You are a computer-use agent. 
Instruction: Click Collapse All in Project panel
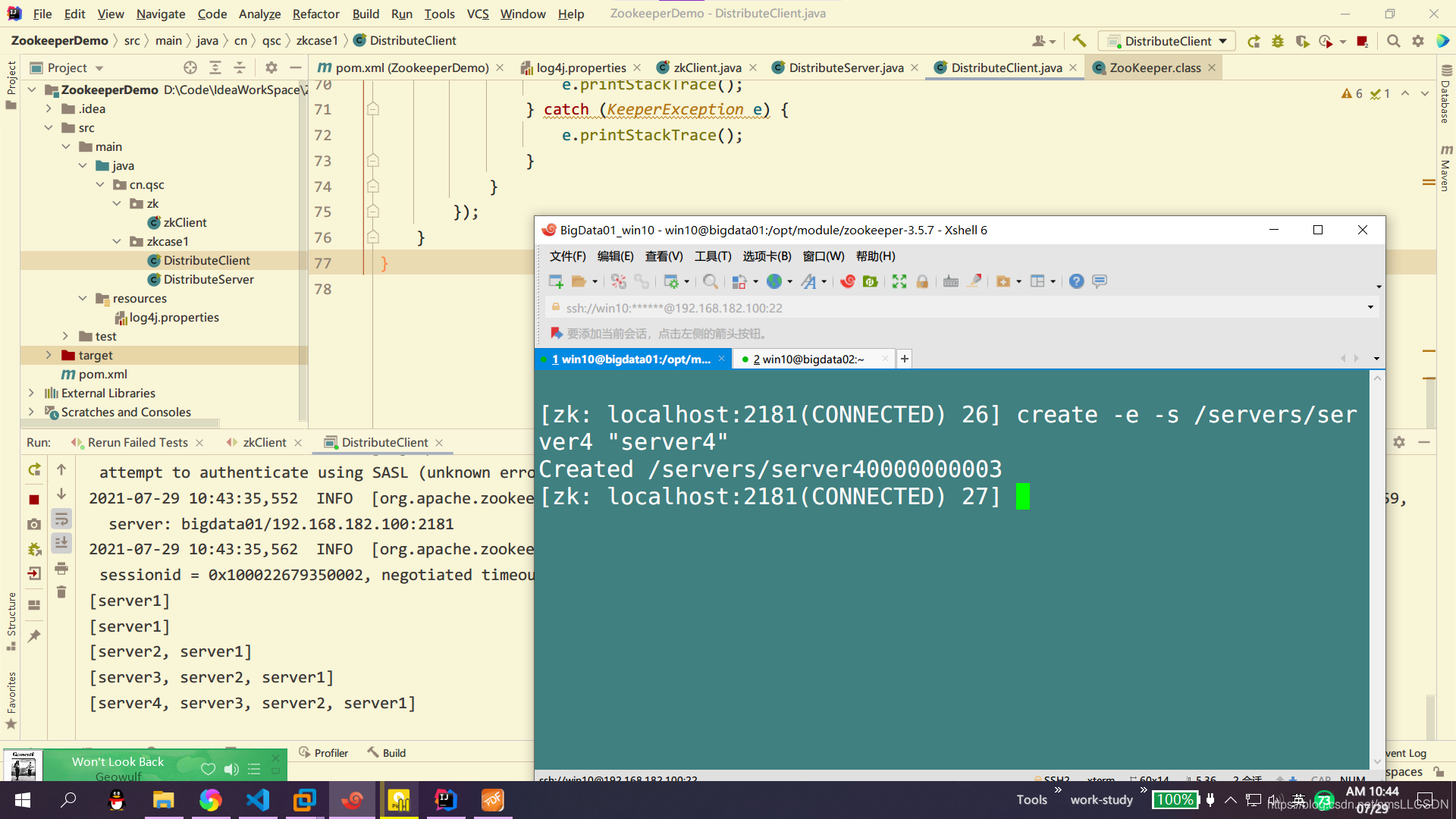coord(240,67)
